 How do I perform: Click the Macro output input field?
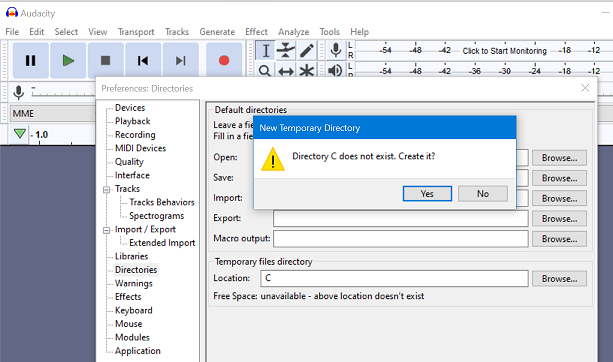tap(401, 239)
